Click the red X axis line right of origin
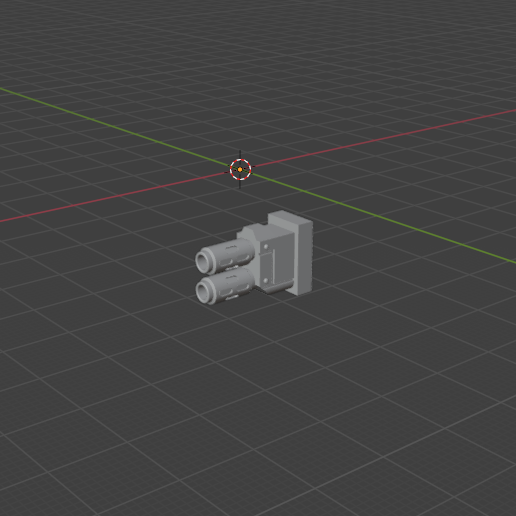 [383, 138]
